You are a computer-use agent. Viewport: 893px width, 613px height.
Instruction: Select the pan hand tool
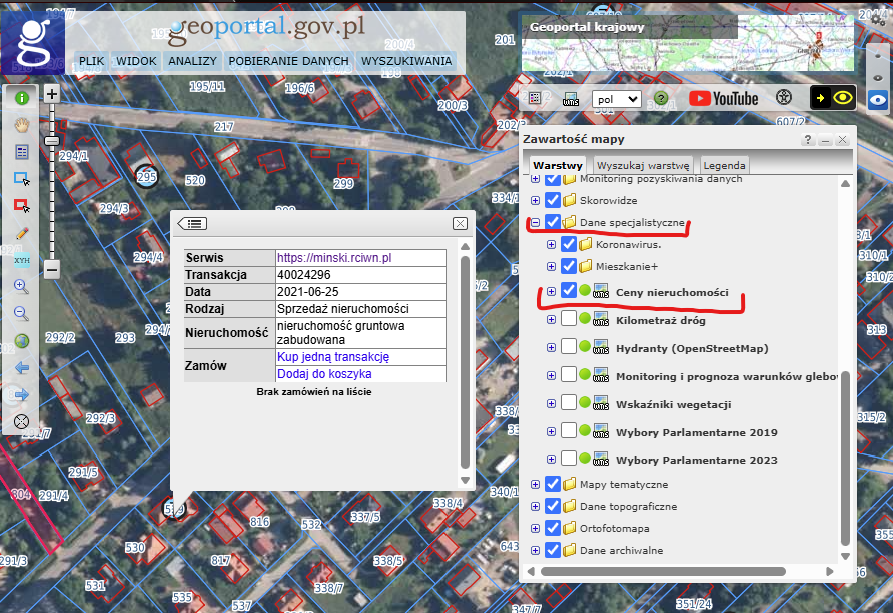tap(21, 125)
